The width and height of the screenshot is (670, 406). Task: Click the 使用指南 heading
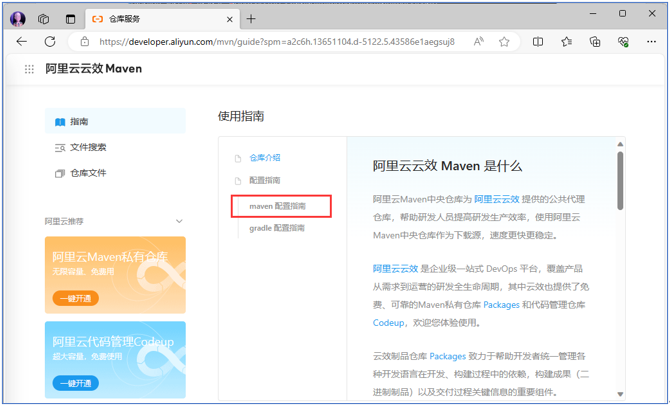coord(241,116)
